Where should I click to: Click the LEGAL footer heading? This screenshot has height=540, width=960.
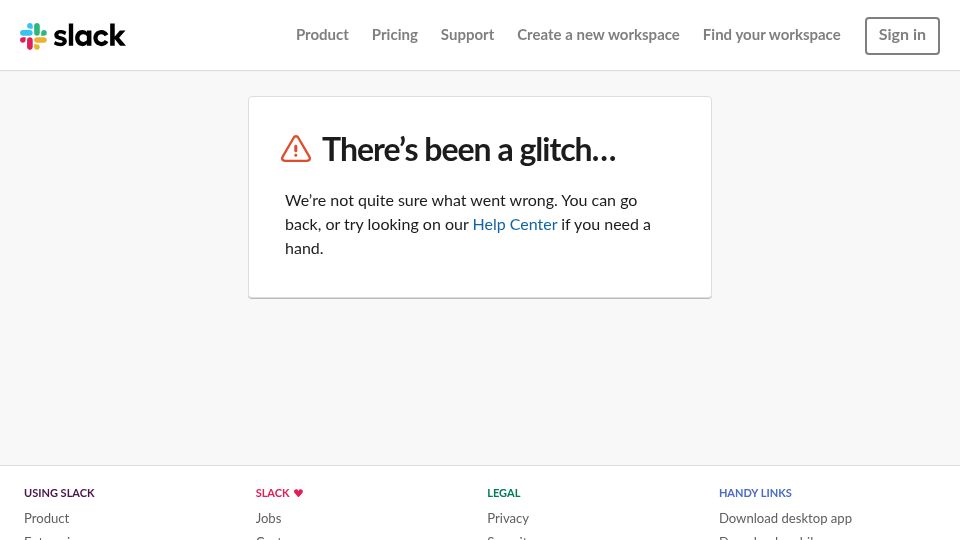pyautogui.click(x=504, y=493)
